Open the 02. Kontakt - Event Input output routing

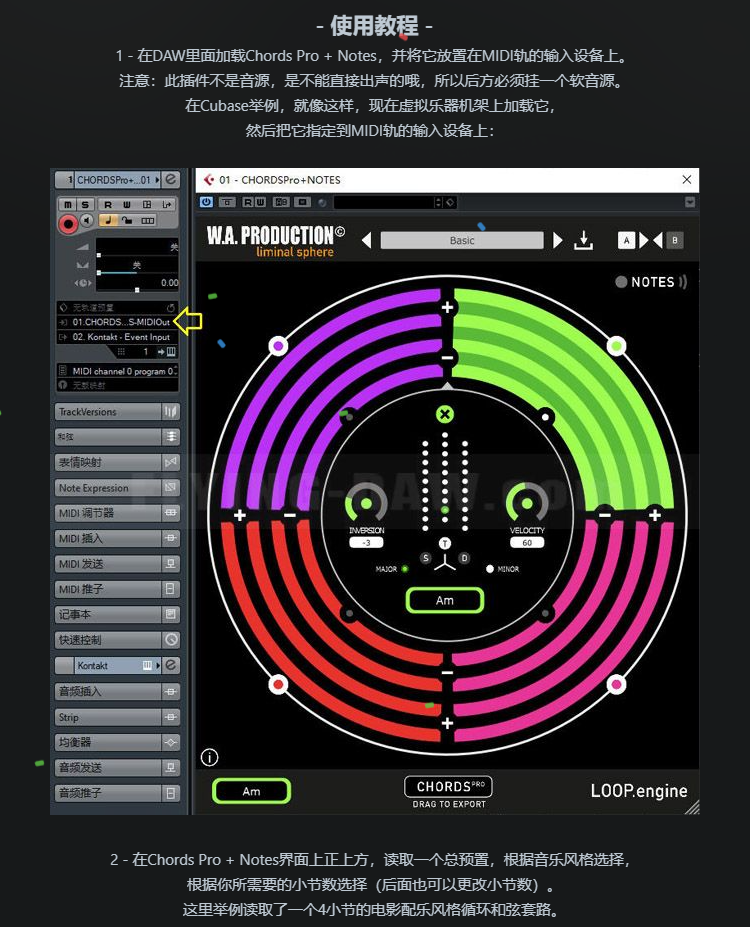[117, 337]
